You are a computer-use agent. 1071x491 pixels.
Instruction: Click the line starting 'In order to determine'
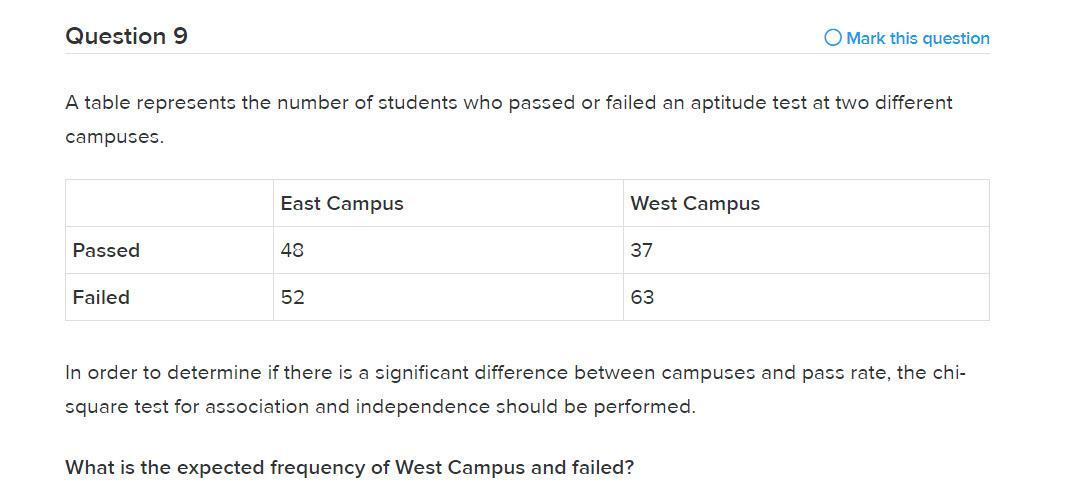point(514,373)
